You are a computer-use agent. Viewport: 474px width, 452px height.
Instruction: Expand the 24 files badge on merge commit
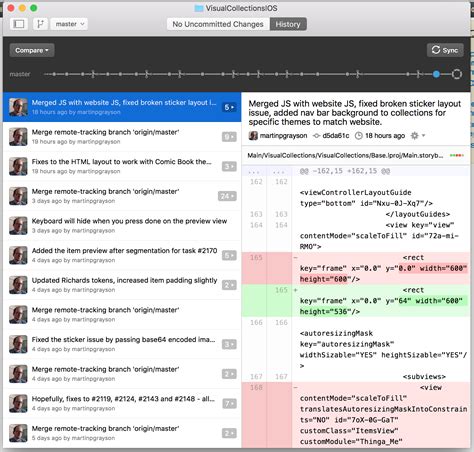[227, 196]
